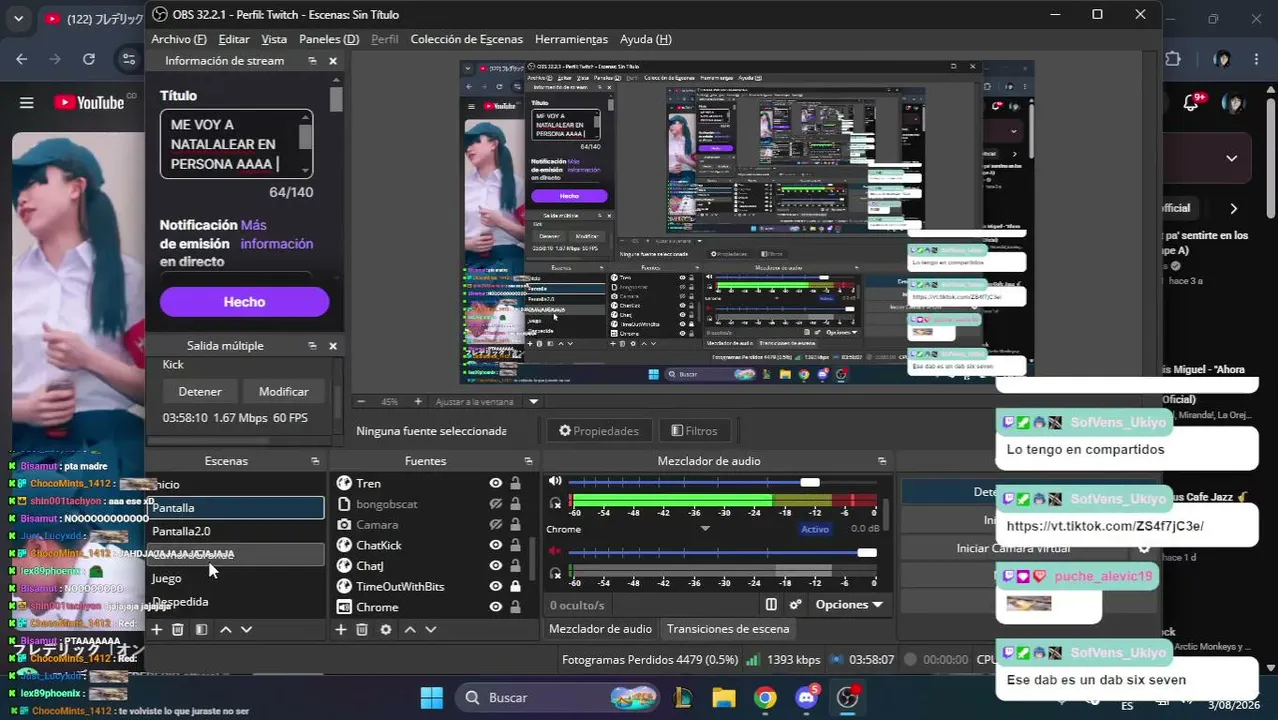The width and height of the screenshot is (1278, 720).
Task: Add a new scene with the plus icon
Action: 156,629
